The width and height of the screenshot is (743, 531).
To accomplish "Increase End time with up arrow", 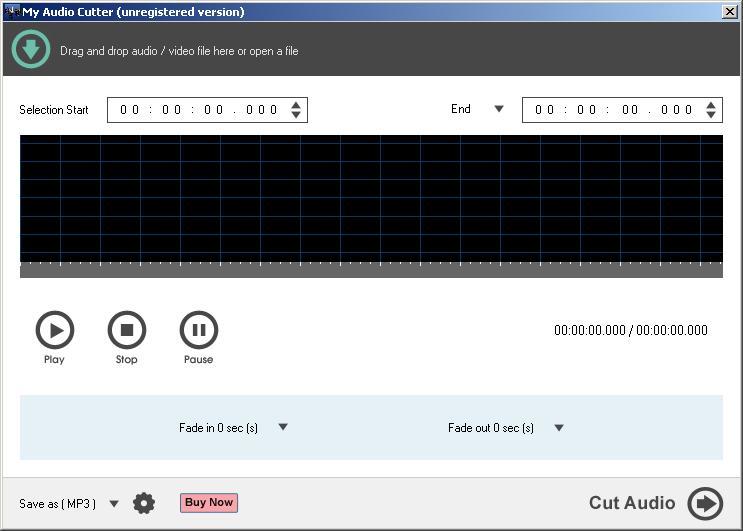I will pyautogui.click(x=710, y=105).
